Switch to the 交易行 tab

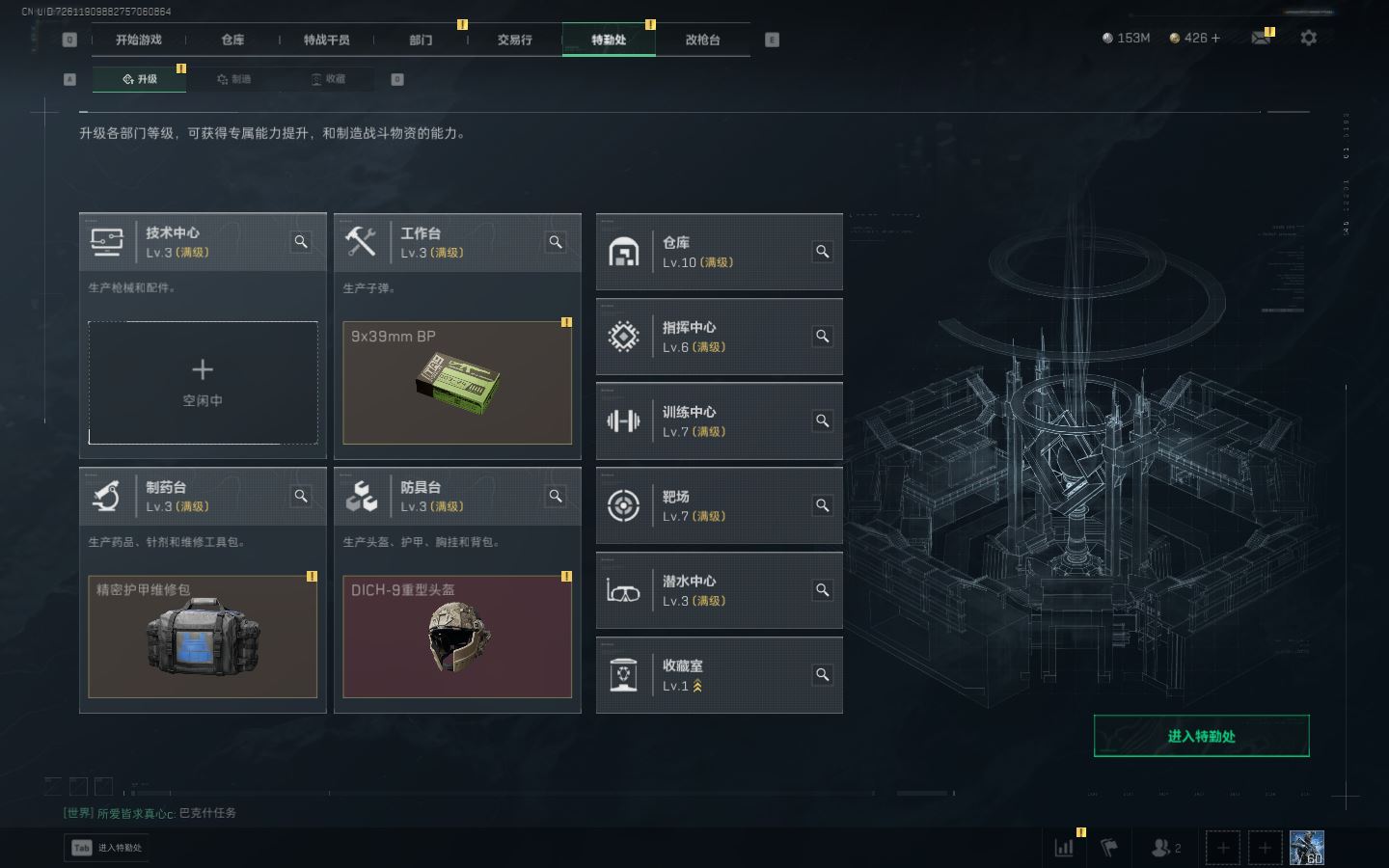[515, 40]
